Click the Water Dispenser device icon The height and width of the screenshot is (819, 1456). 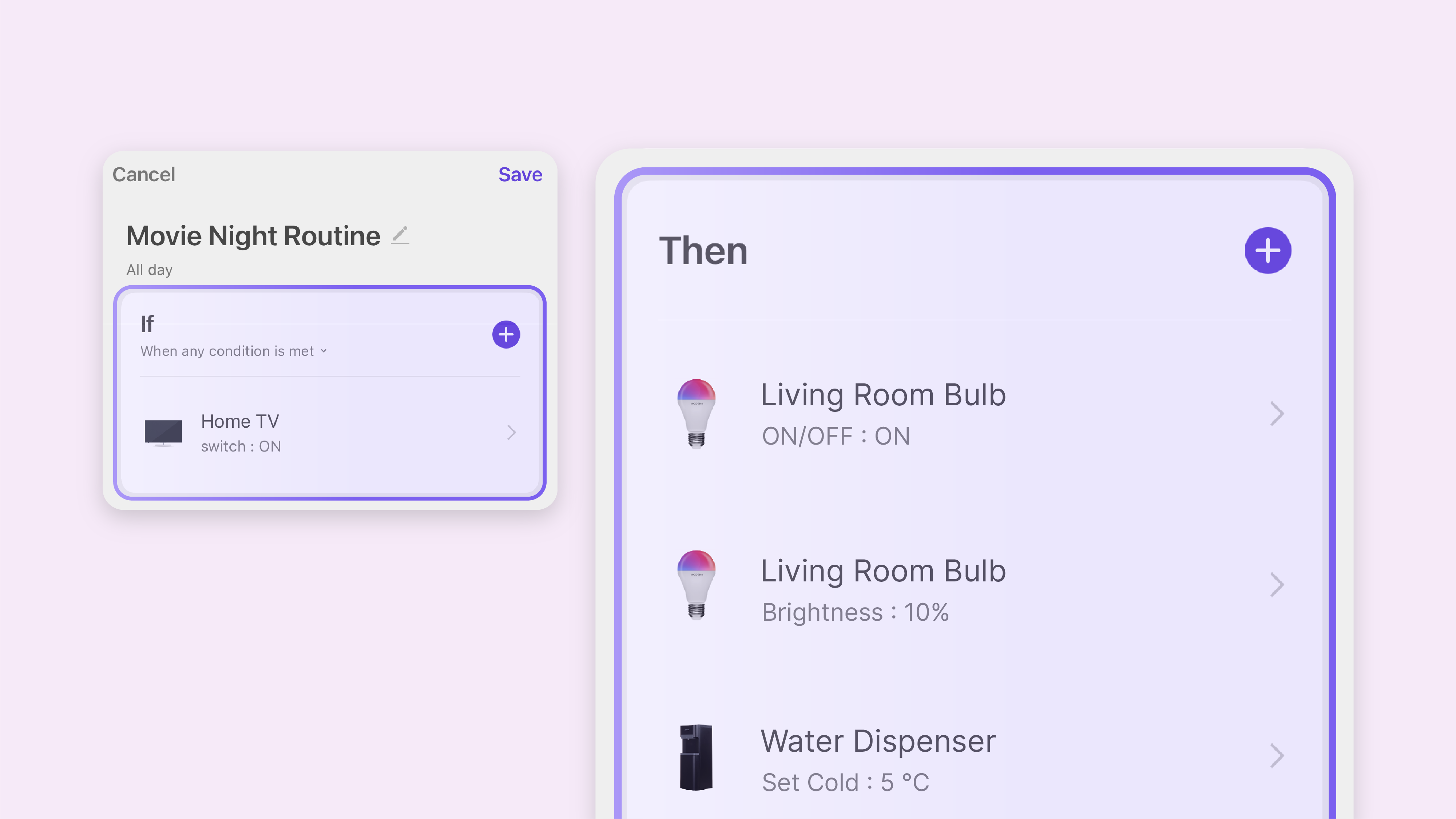(696, 758)
